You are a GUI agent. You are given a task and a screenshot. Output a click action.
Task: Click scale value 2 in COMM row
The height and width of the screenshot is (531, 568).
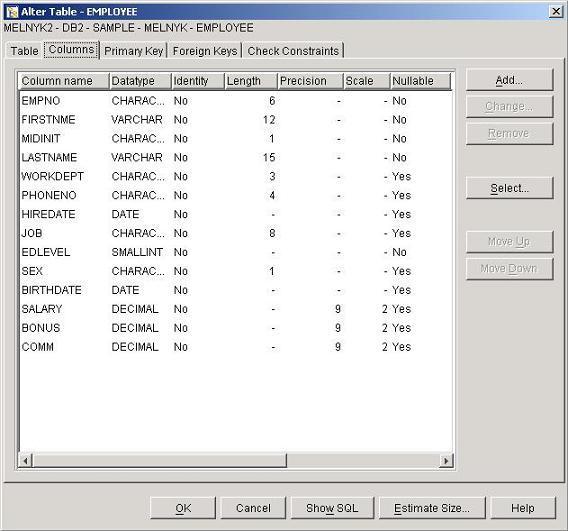(x=385, y=347)
